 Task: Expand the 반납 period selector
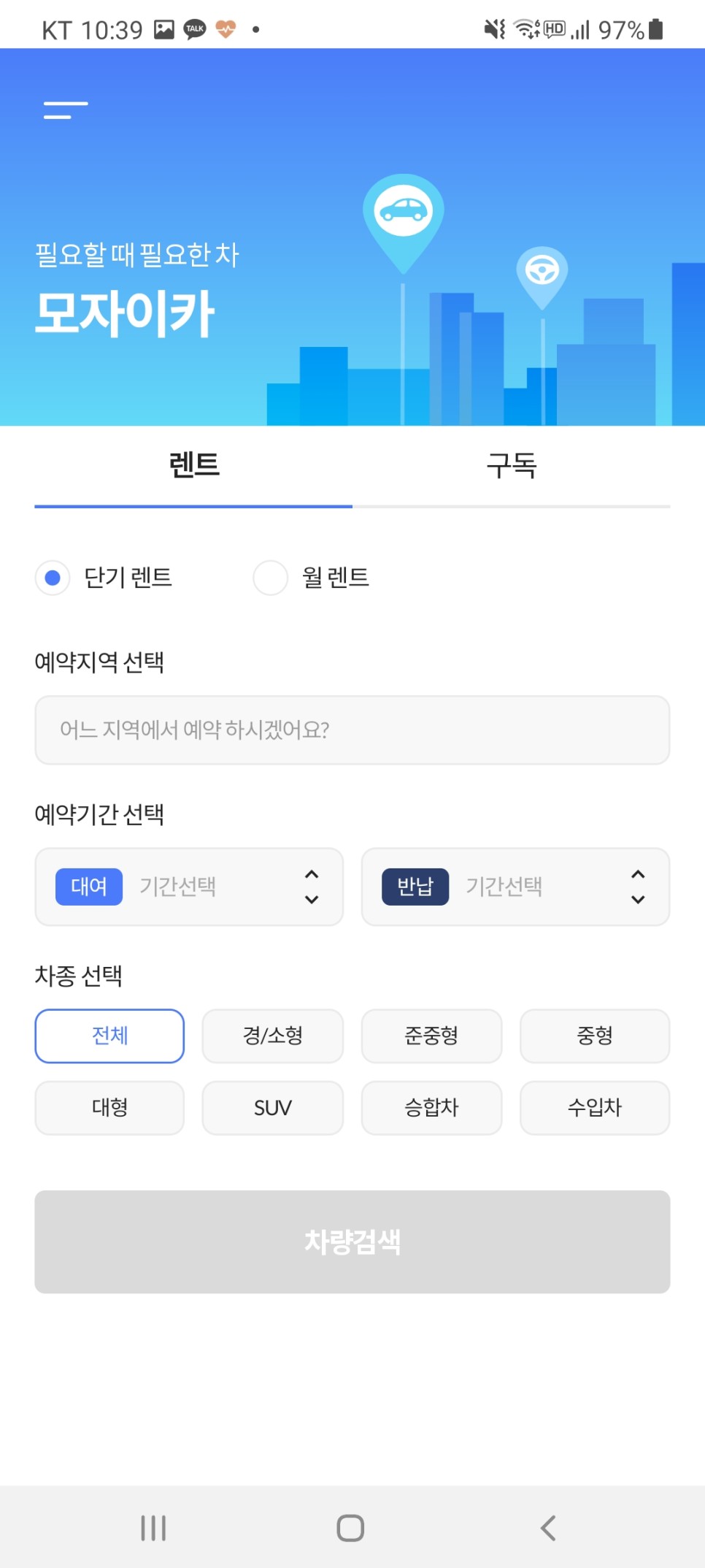(x=515, y=887)
